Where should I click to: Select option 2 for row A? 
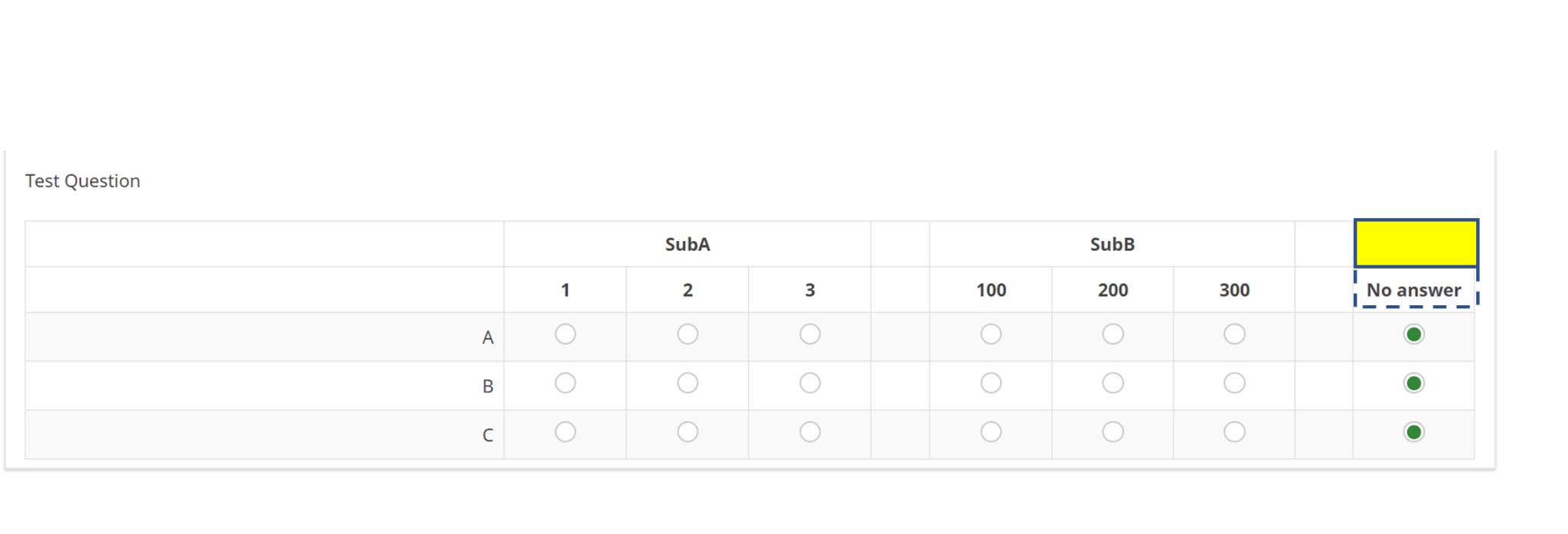[688, 334]
